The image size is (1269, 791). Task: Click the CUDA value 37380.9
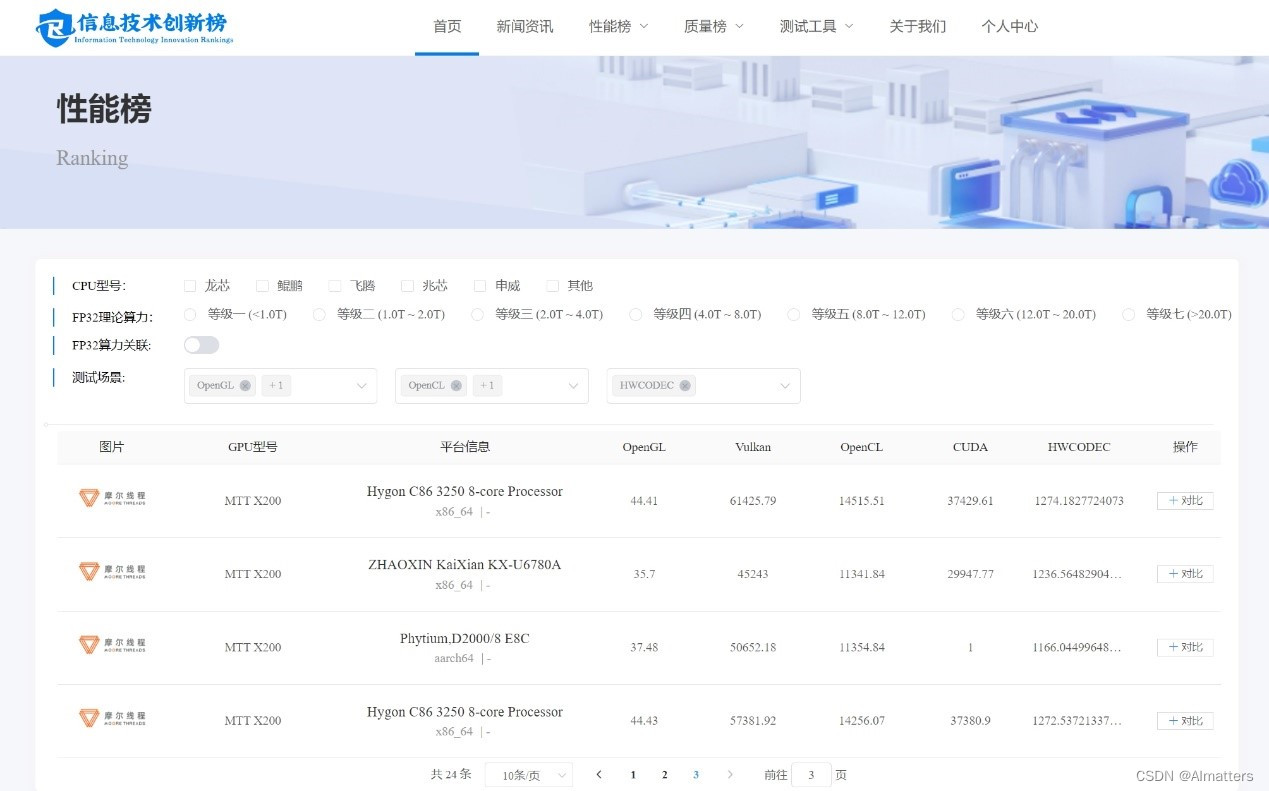[970, 721]
